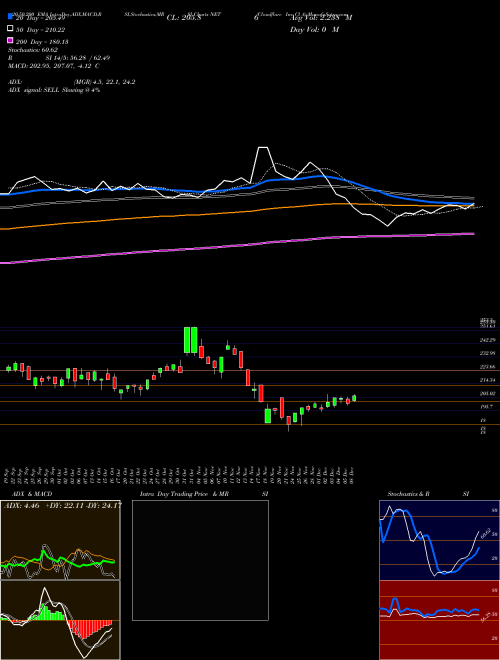Click the 232.98 price axis label
The width and height of the screenshot is (500, 660).
pos(488,353)
